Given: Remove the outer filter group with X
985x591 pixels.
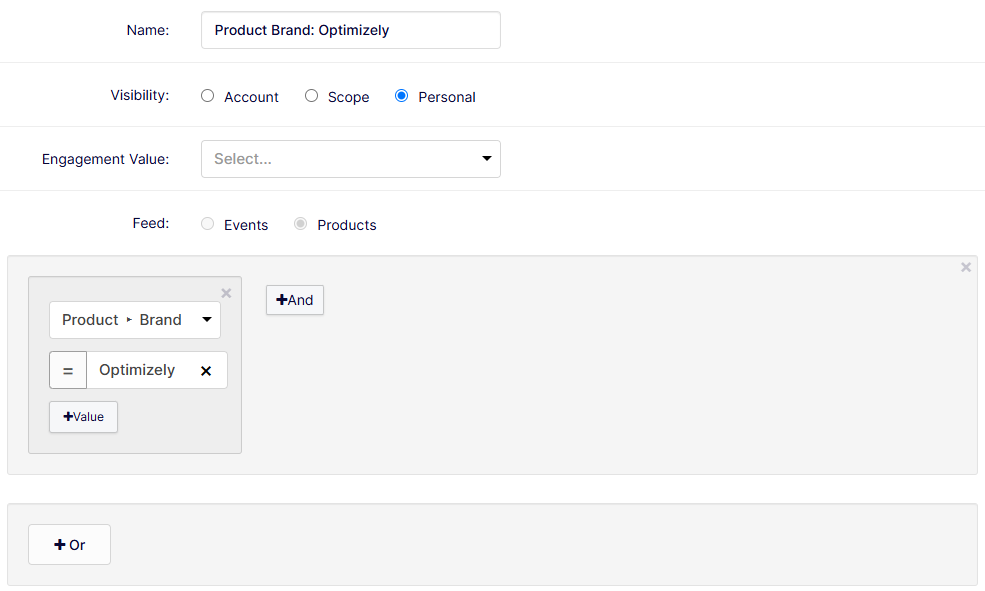Looking at the screenshot, I should pyautogui.click(x=966, y=267).
